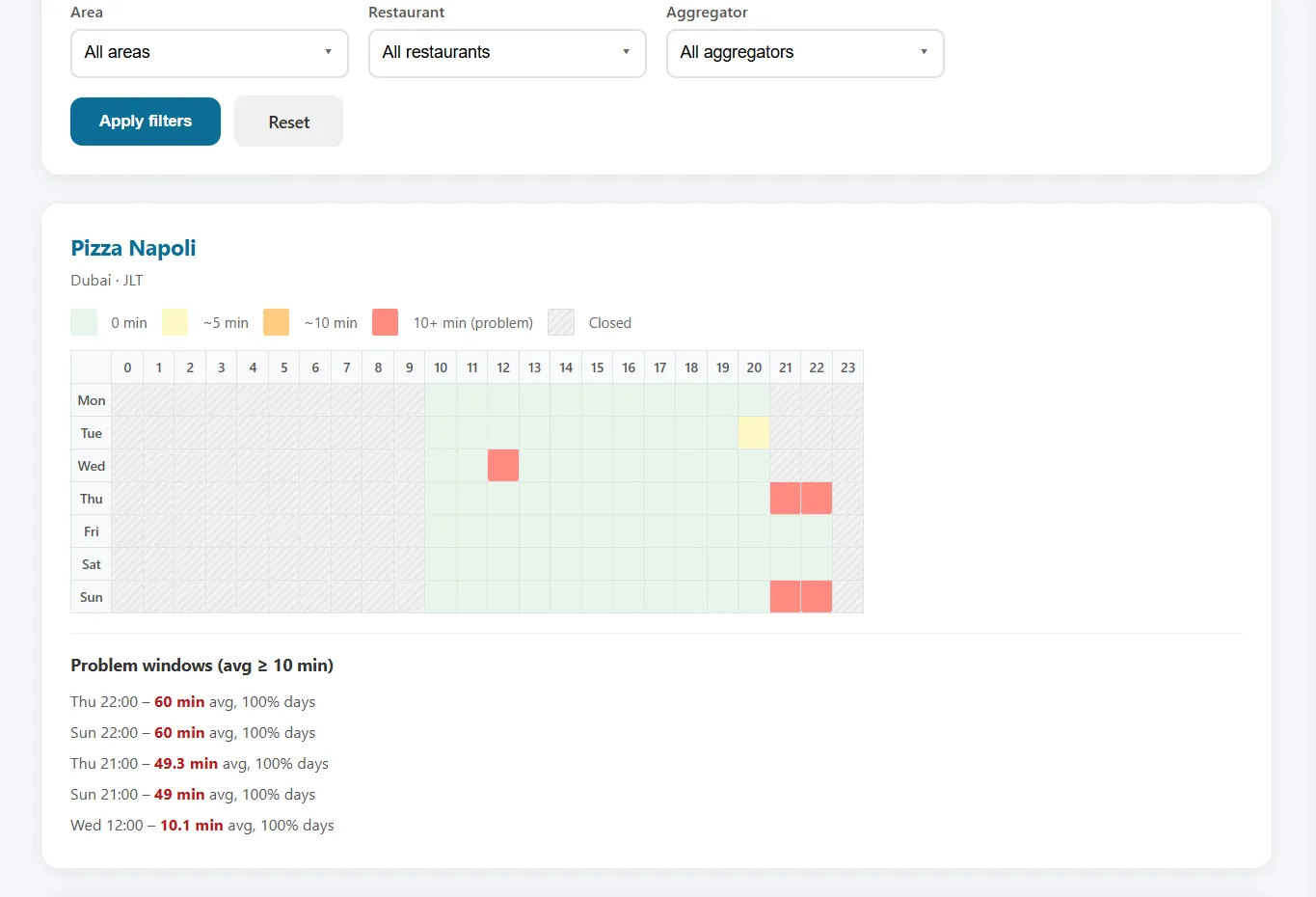The height and width of the screenshot is (897, 1316).
Task: Click the Apply filters button
Action: [146, 122]
